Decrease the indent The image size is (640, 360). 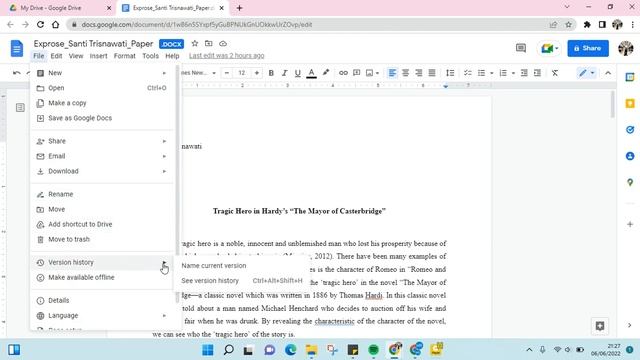pyautogui.click(x=524, y=73)
